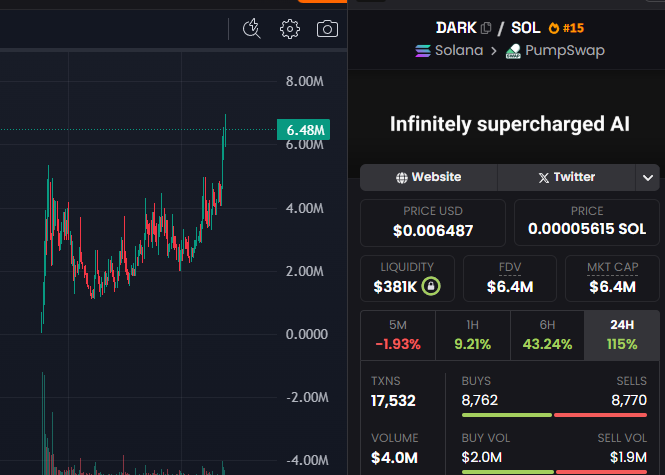The height and width of the screenshot is (475, 665).
Task: Click the LIQUIDITY $381K value
Action: [x=395, y=287]
